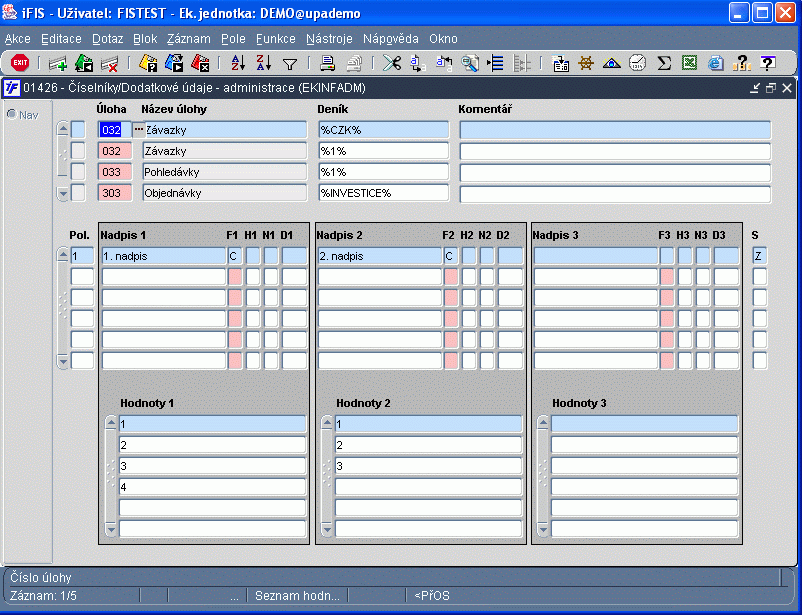
Task: Click the Úloha field with value 303
Action: 115,193
